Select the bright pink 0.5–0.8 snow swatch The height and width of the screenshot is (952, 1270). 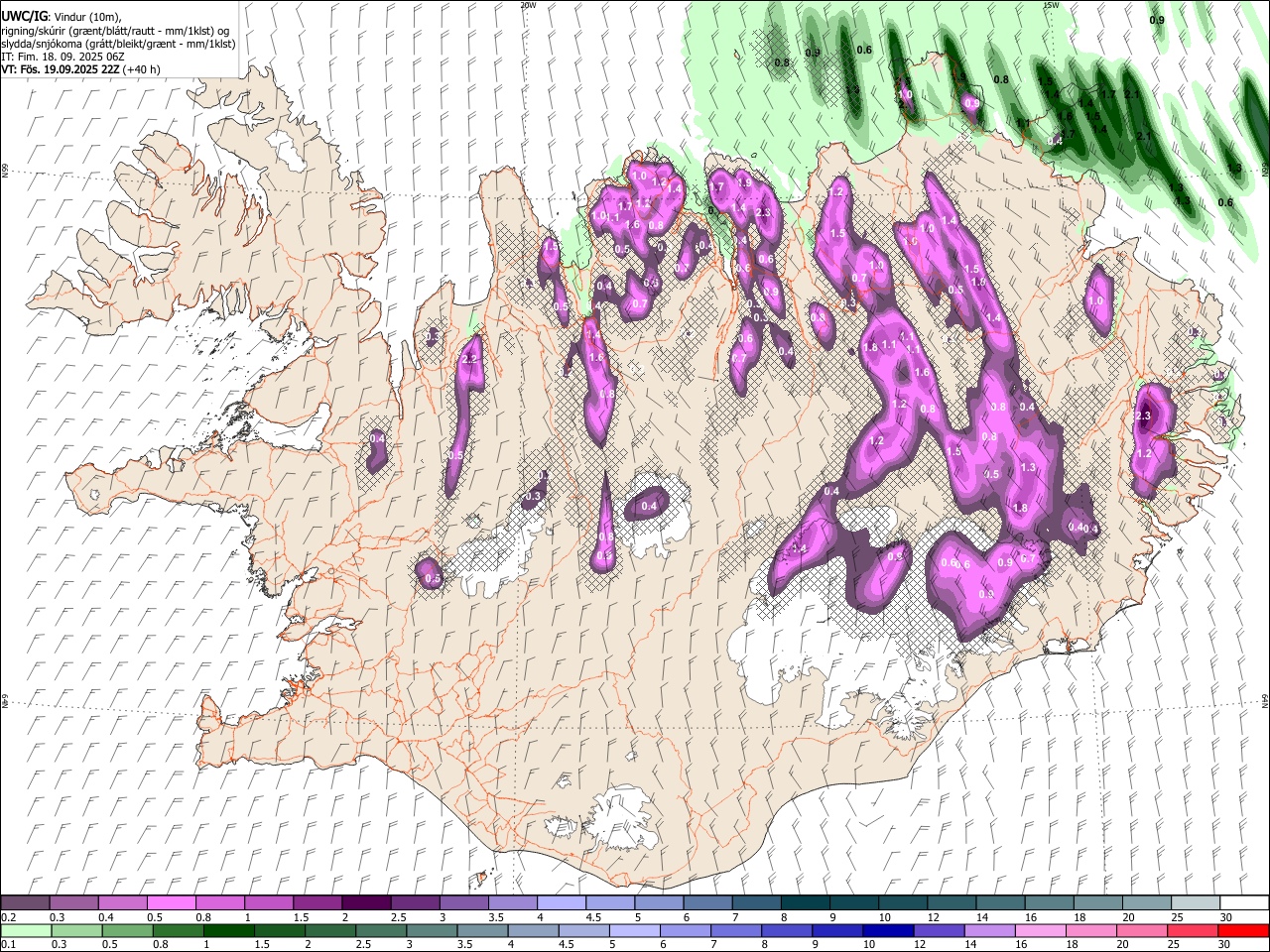pos(172,902)
